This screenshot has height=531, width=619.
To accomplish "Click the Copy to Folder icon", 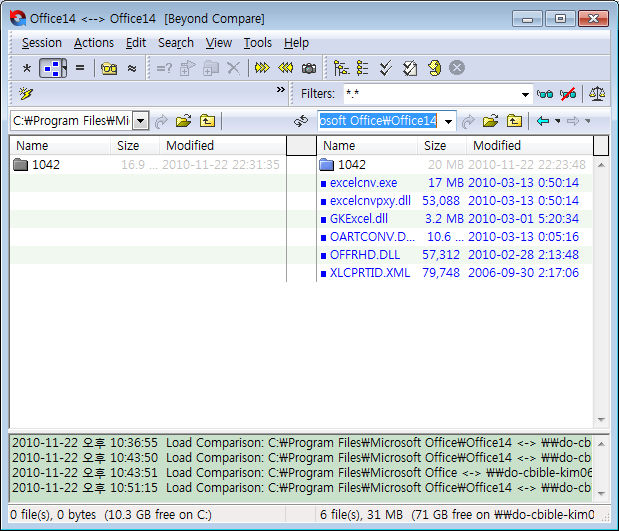I will (188, 68).
